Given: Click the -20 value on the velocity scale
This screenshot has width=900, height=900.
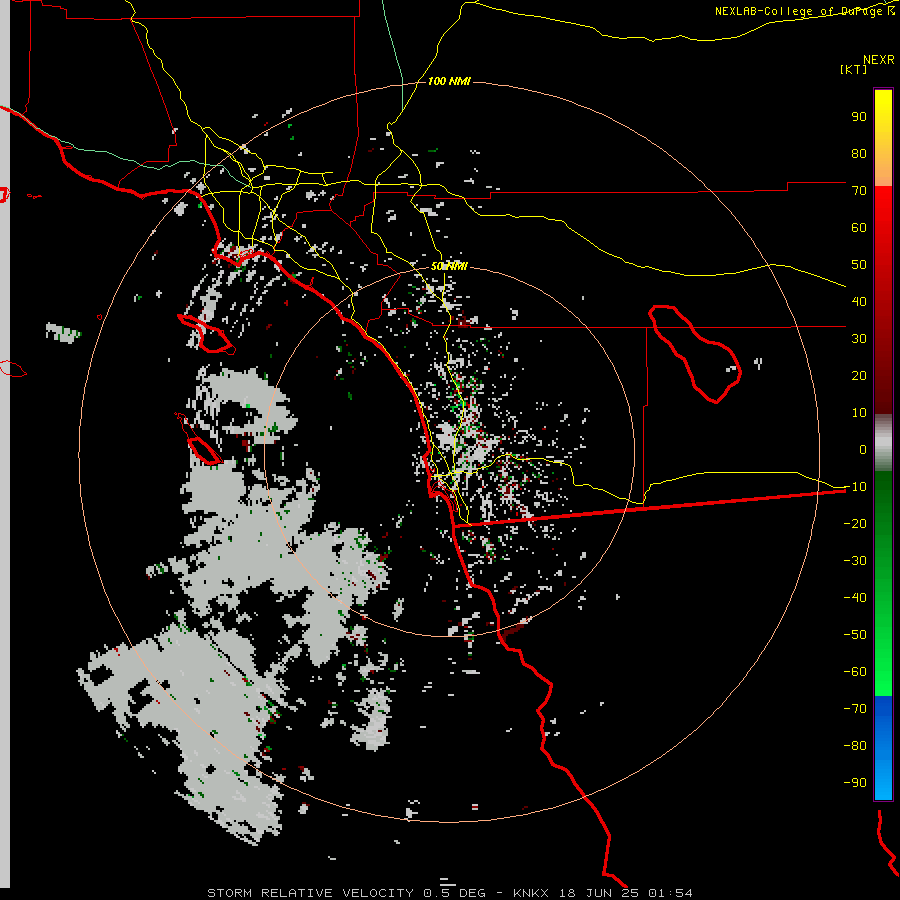Looking at the screenshot, I should click(x=855, y=523).
